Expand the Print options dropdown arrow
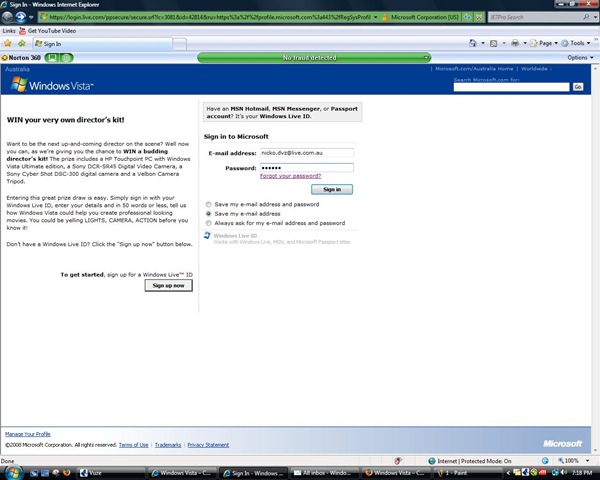Screen dimensions: 600x480 [x=525, y=43]
